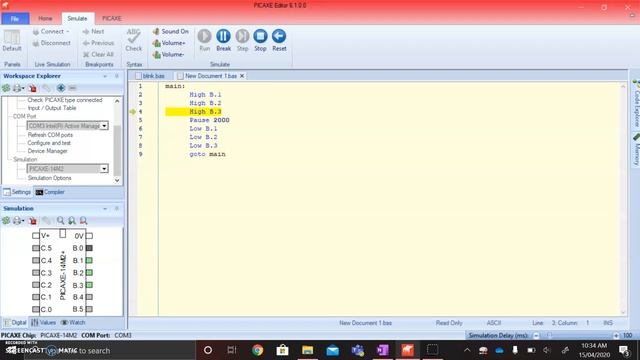640x360 pixels.
Task: Switch to the Compiler tab
Action: (50, 192)
